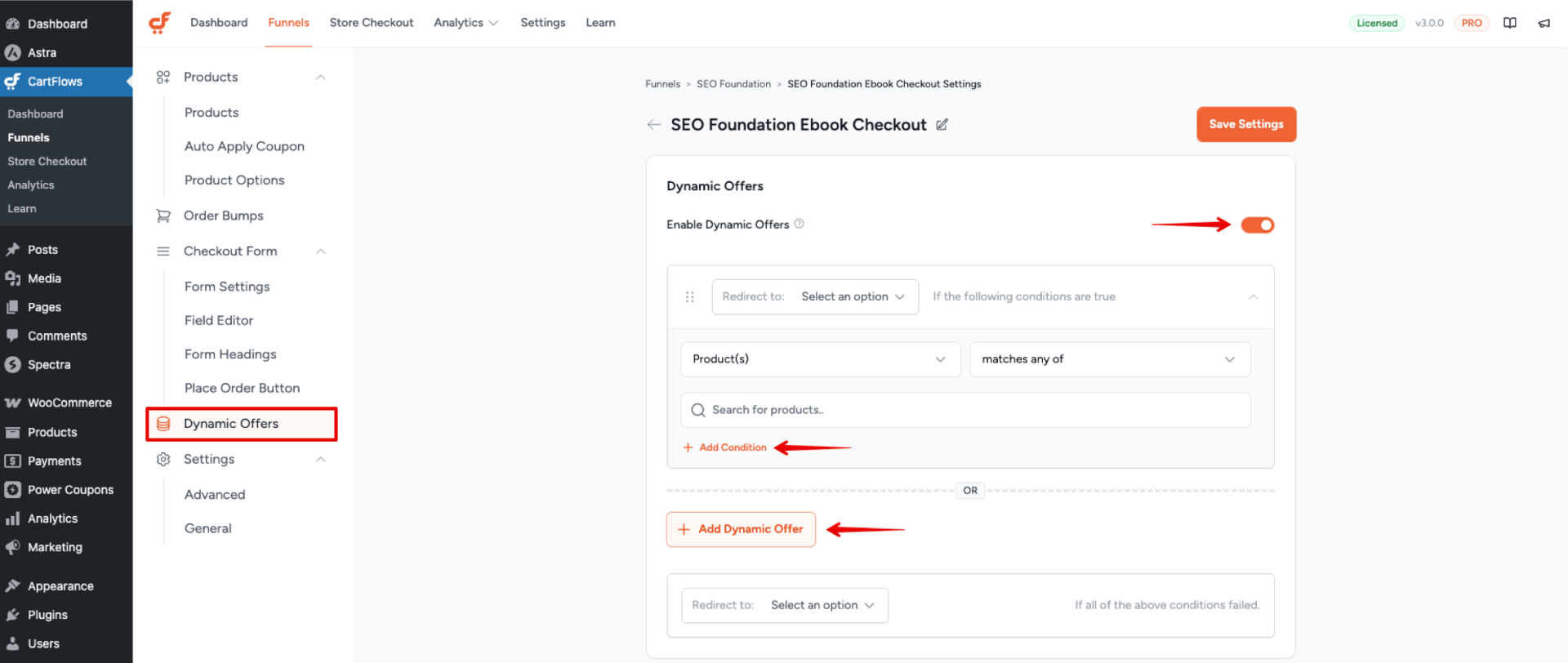
Task: Open the top nav Learn tab
Action: pyautogui.click(x=600, y=23)
